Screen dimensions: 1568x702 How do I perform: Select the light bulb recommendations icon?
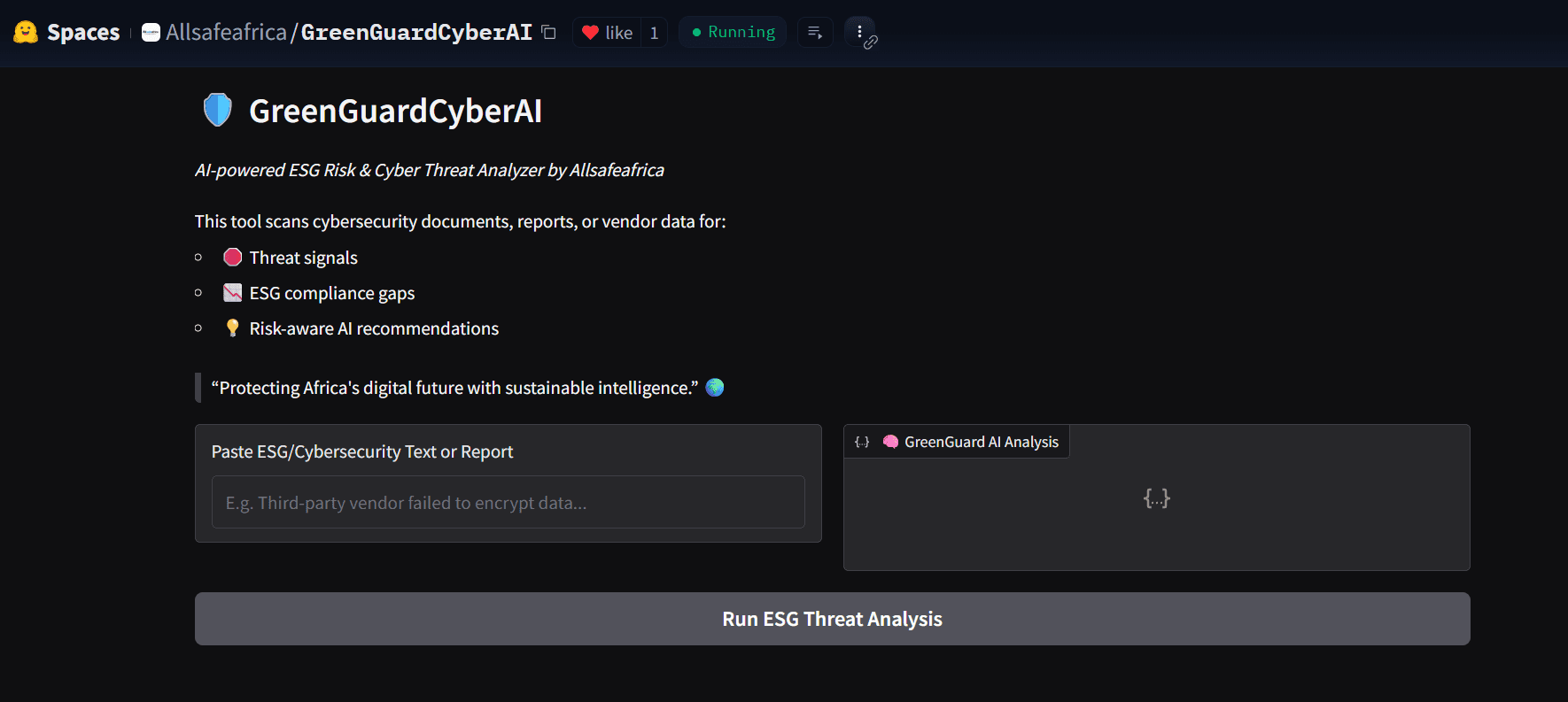tap(232, 328)
